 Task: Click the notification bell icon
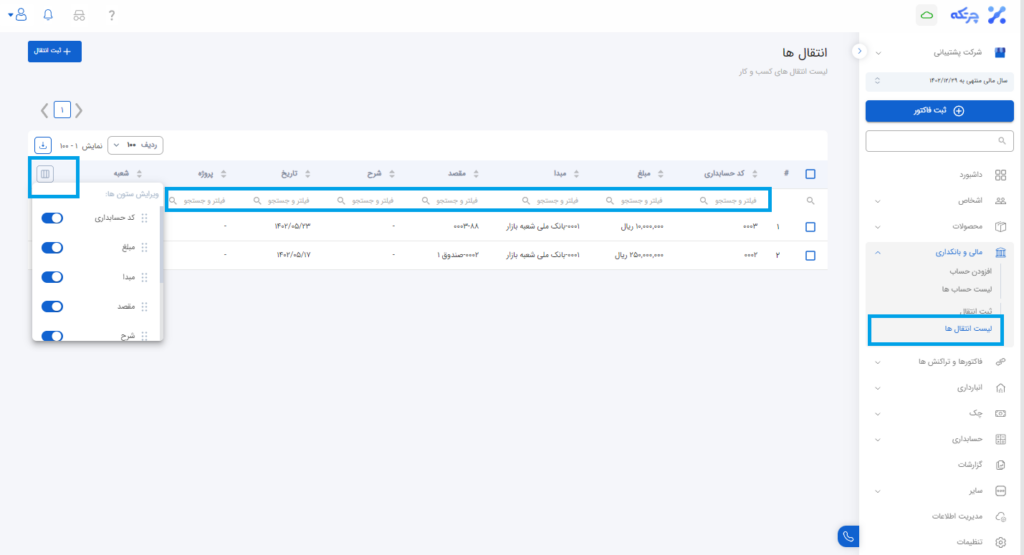click(x=48, y=14)
